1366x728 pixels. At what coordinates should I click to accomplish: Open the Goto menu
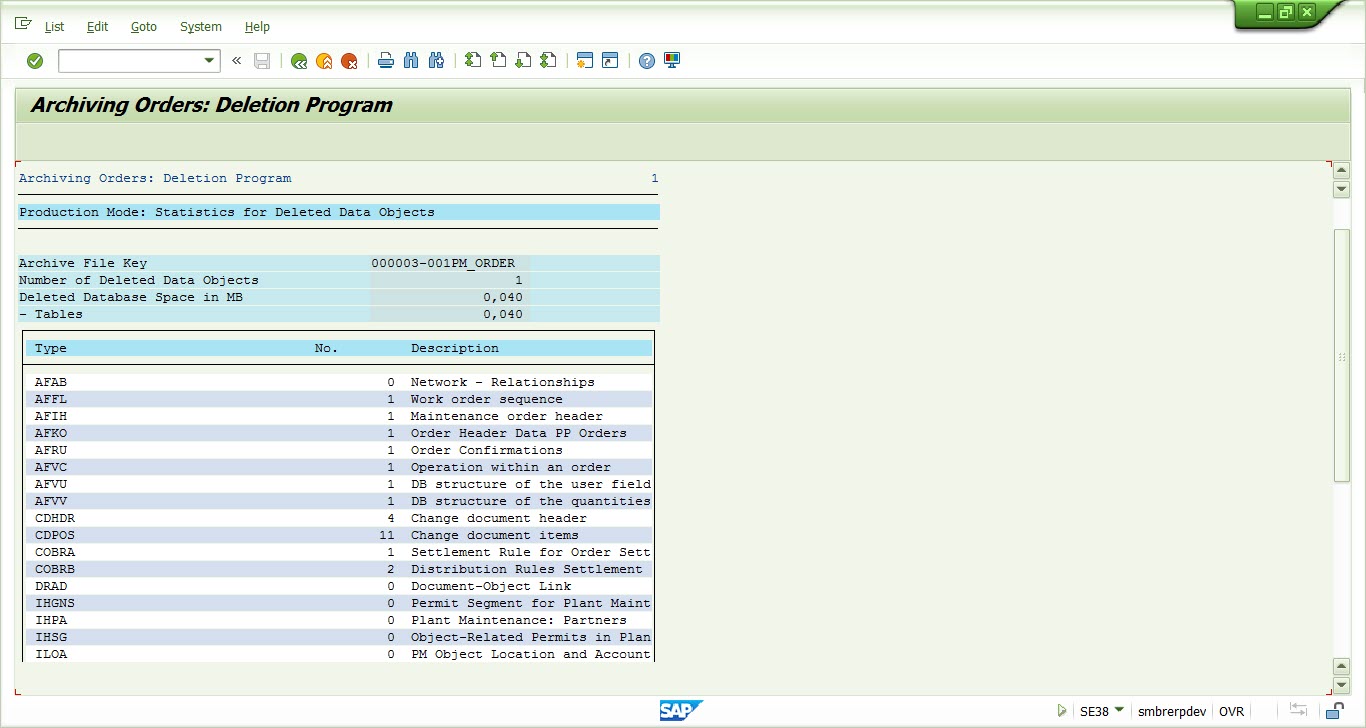click(143, 27)
